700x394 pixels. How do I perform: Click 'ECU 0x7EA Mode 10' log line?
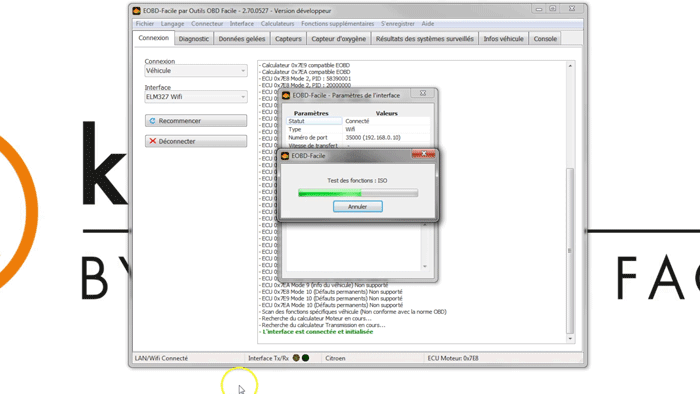[x=331, y=305]
